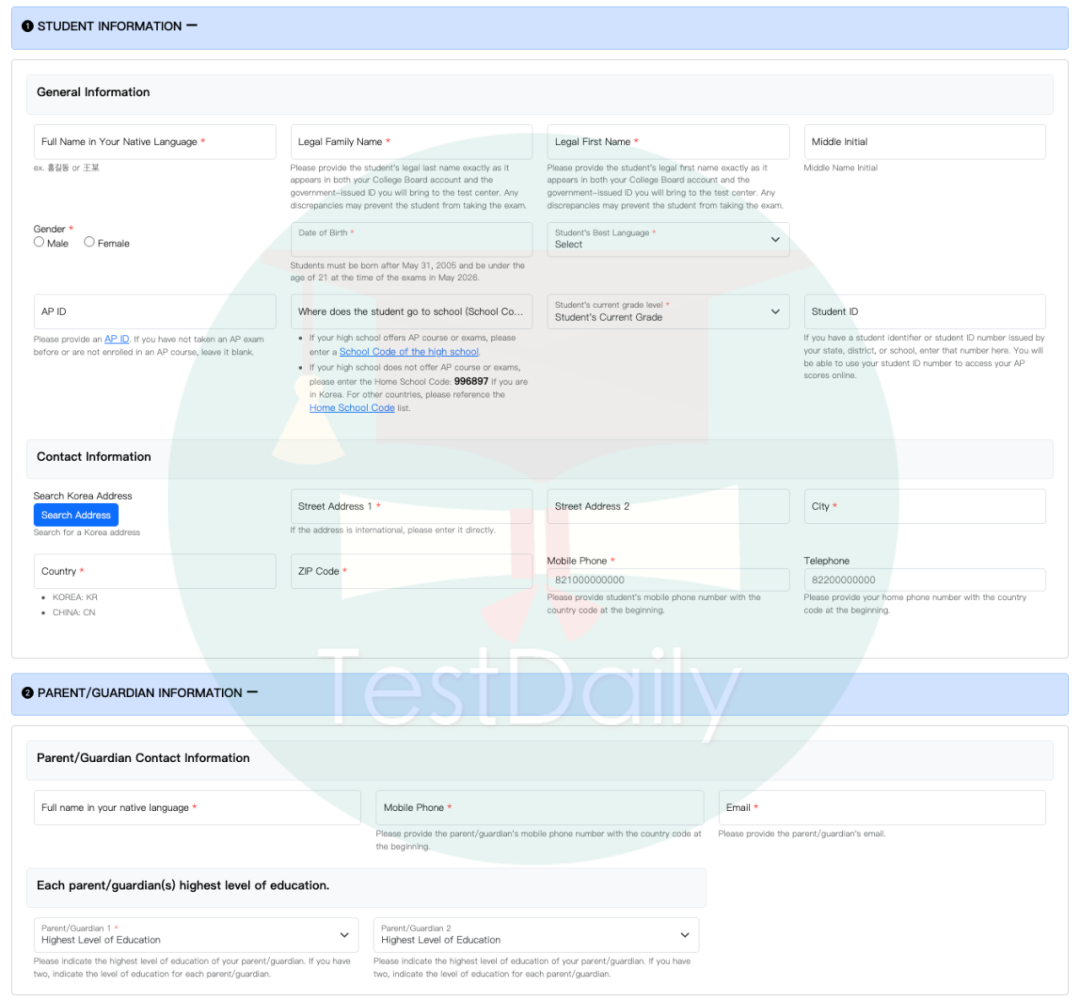1080x1000 pixels.
Task: Click the Country input field
Action: pos(155,571)
